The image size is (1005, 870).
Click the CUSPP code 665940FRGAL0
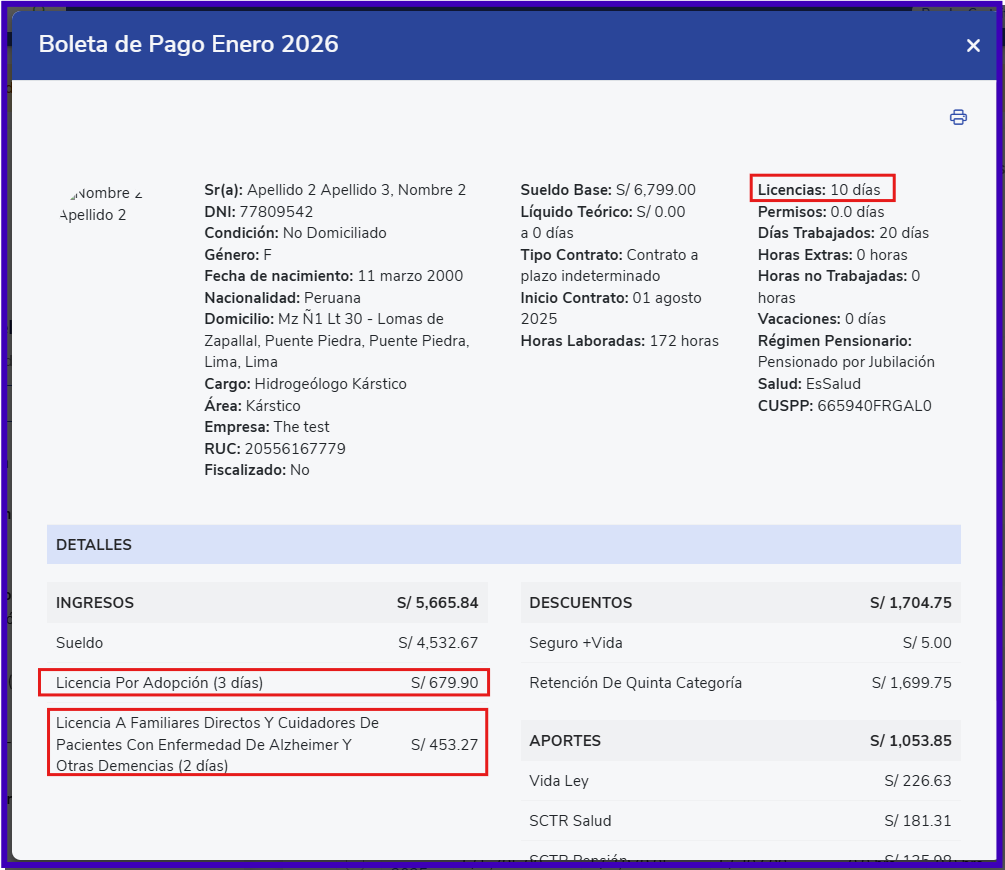pyautogui.click(x=873, y=406)
